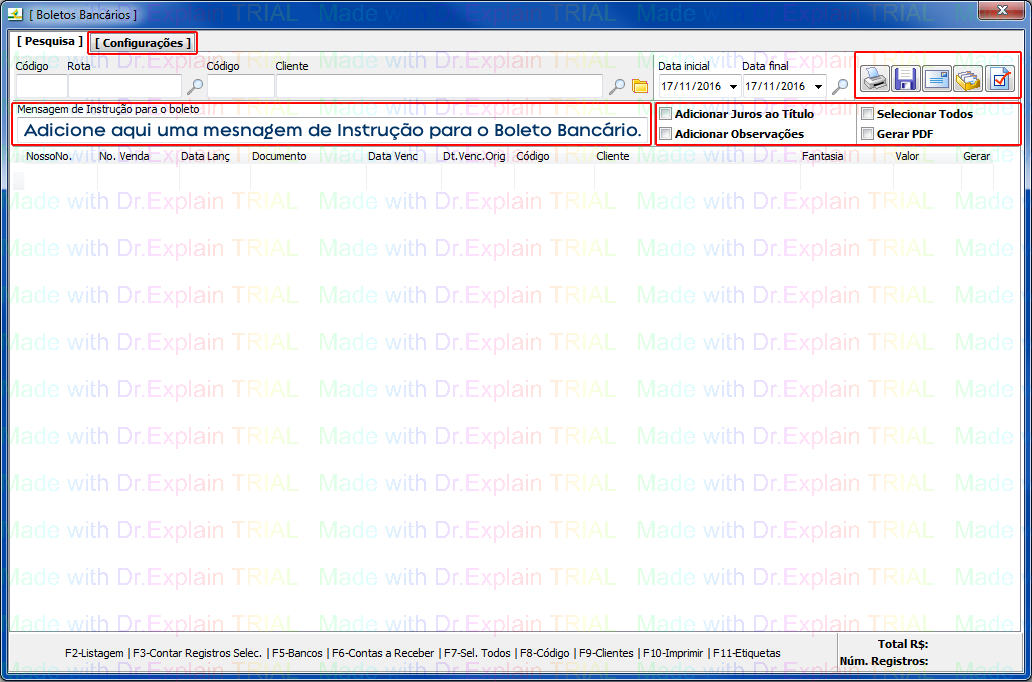Click the boleto instruction message field
The width and height of the screenshot is (1032, 682).
[x=332, y=130]
